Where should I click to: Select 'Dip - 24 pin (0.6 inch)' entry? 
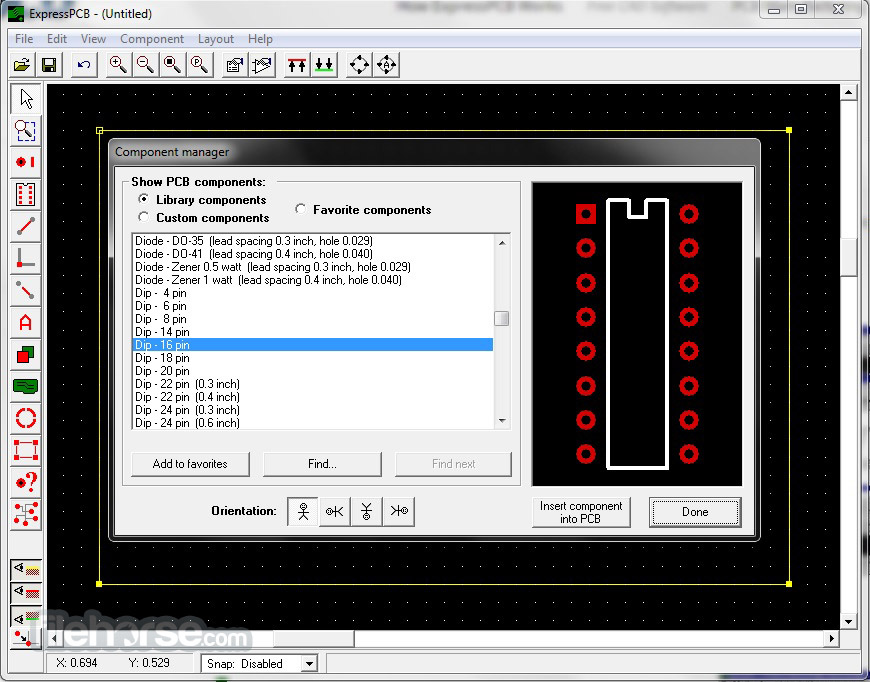312,423
